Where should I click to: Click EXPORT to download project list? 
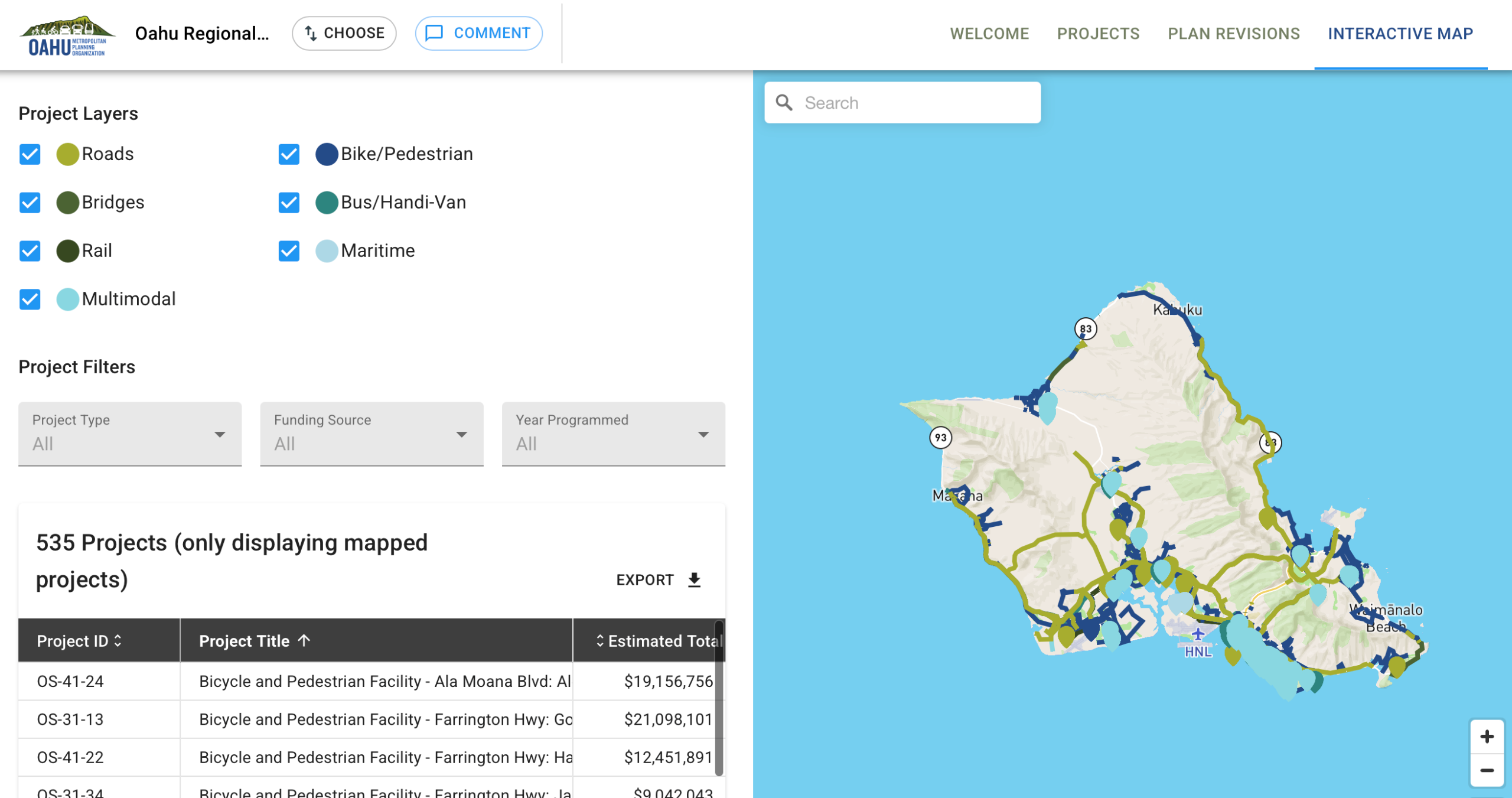(645, 579)
